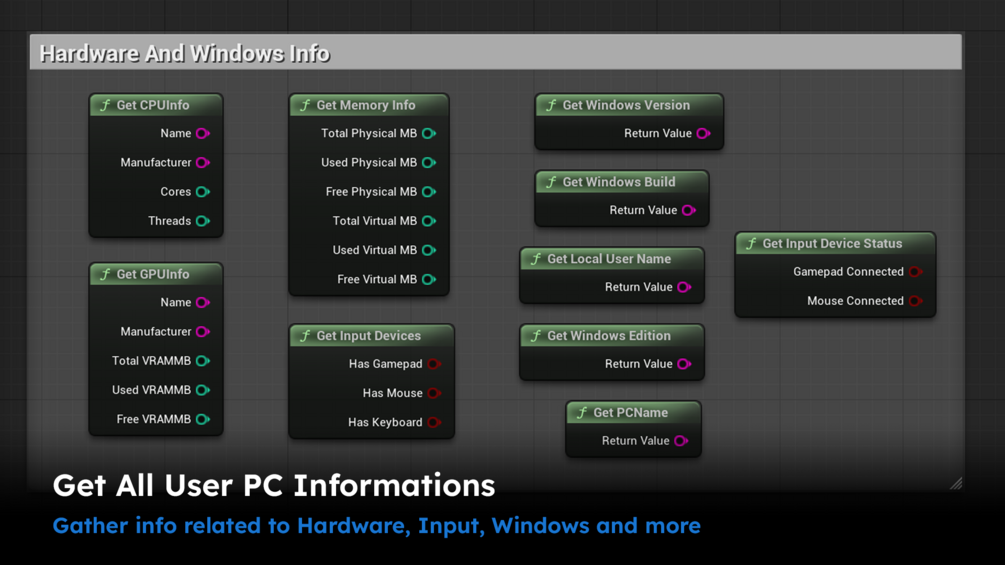Select the Get Input Device Status node header

pyautogui.click(x=835, y=243)
